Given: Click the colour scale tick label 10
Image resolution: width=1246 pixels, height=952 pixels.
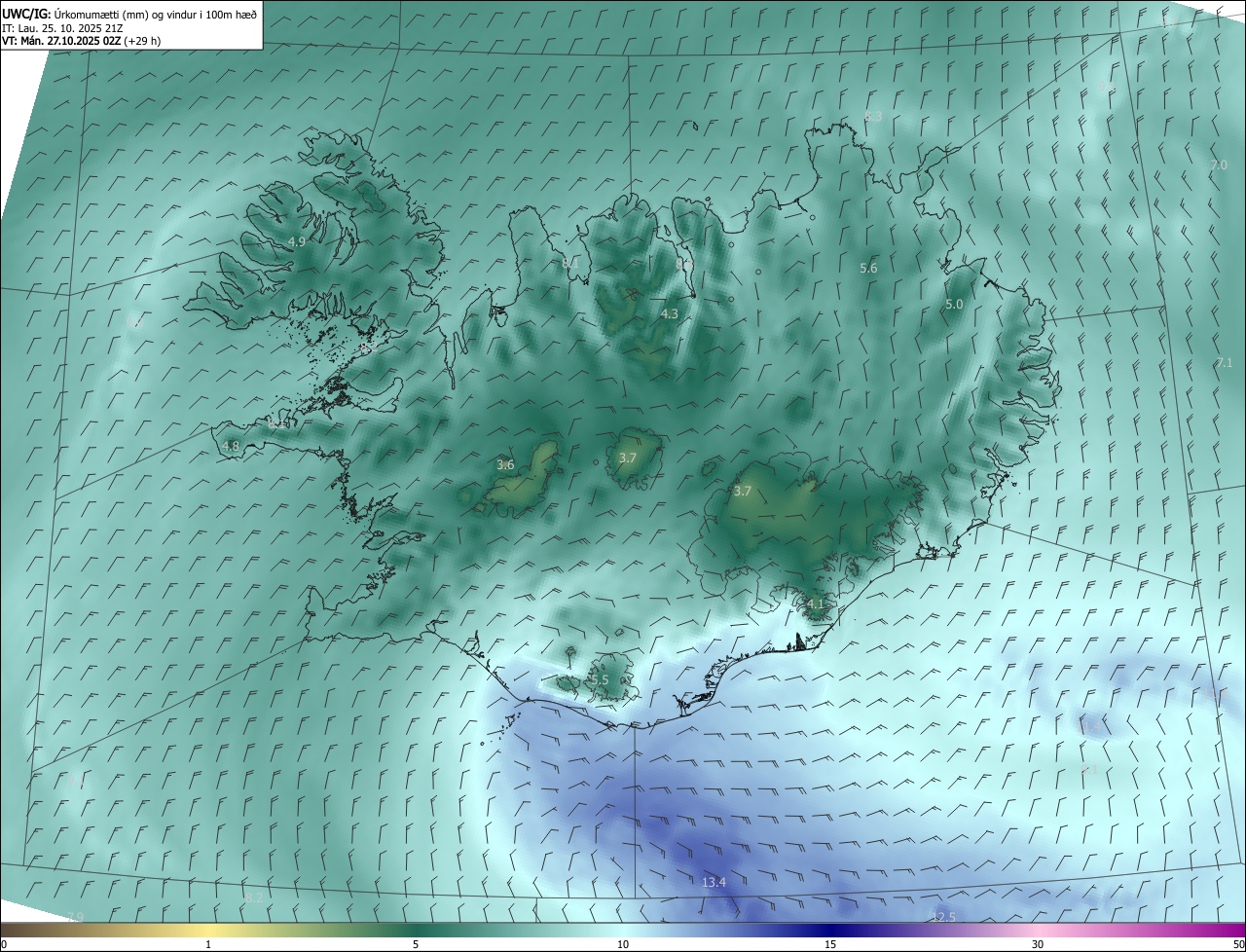Looking at the screenshot, I should tap(623, 944).
